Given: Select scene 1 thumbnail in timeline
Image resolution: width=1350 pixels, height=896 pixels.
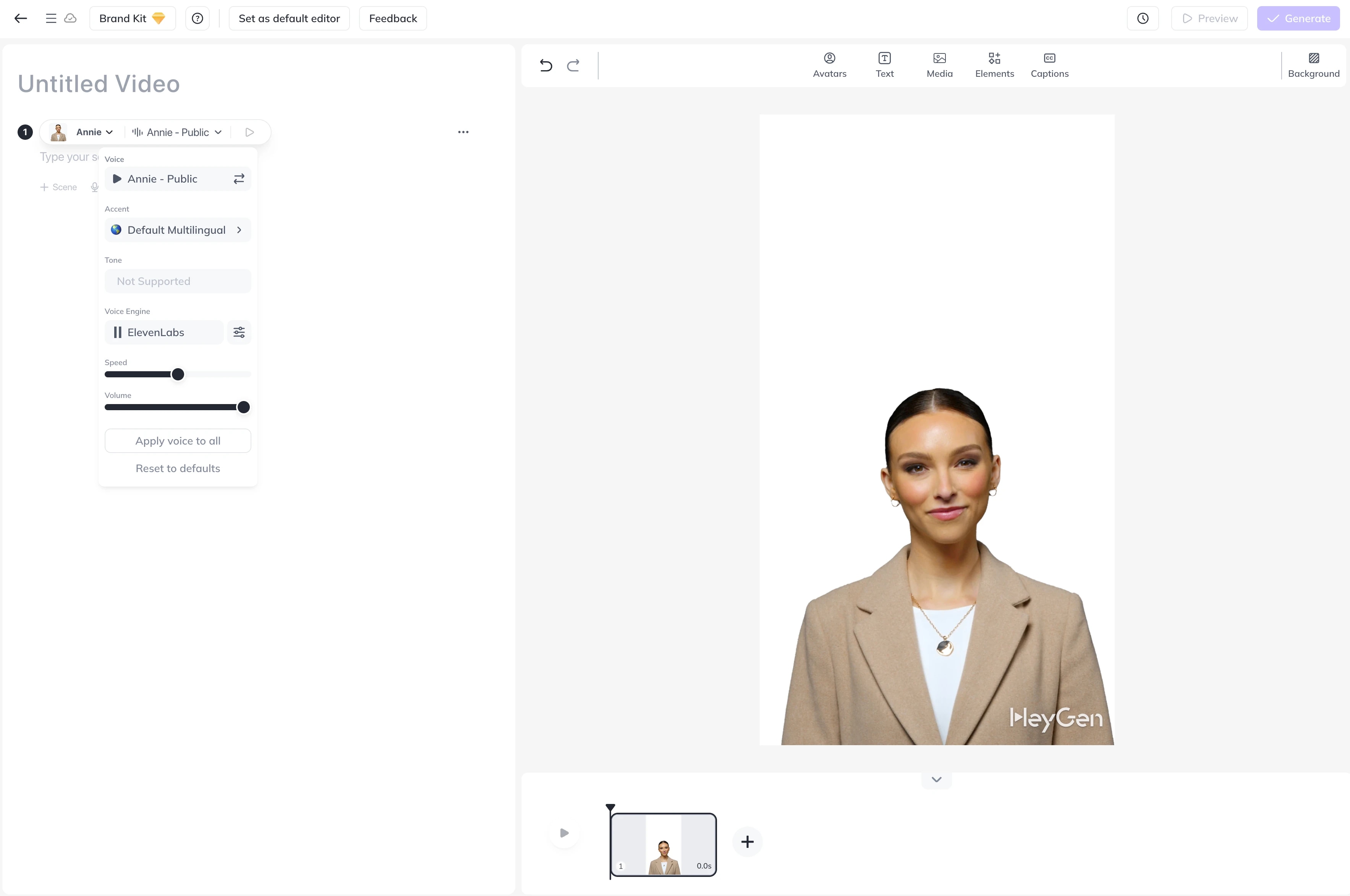Looking at the screenshot, I should click(x=663, y=844).
